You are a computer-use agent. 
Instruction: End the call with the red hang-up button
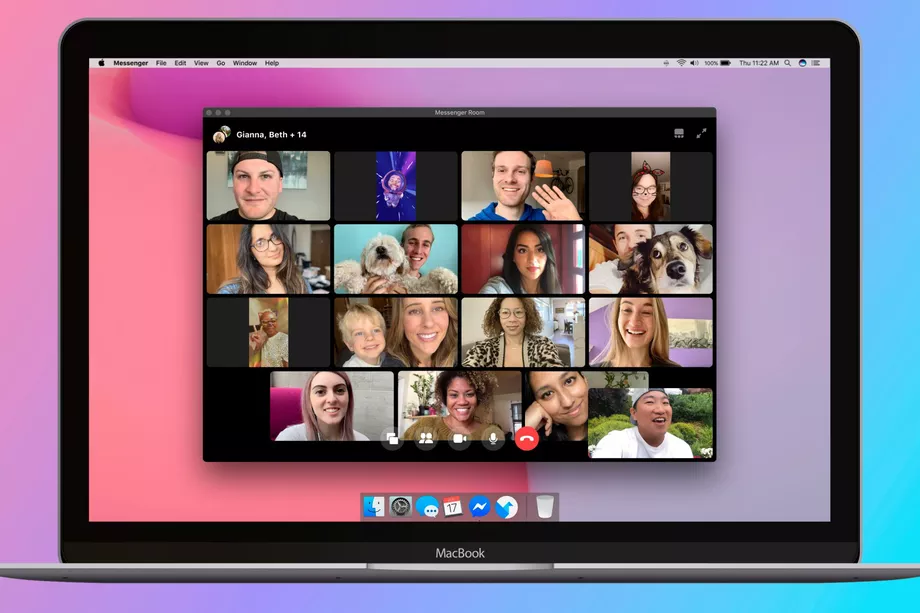527,438
